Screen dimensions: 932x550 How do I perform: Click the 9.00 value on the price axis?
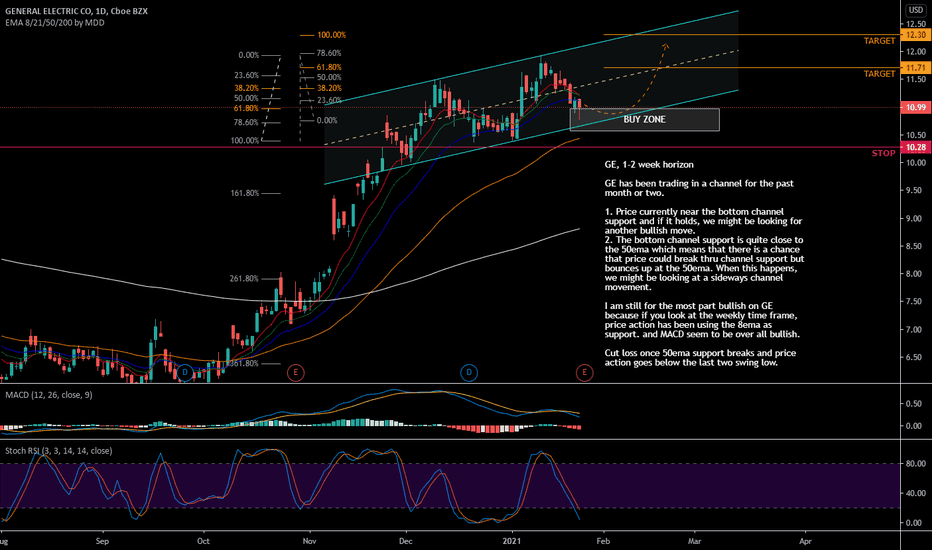click(x=914, y=219)
